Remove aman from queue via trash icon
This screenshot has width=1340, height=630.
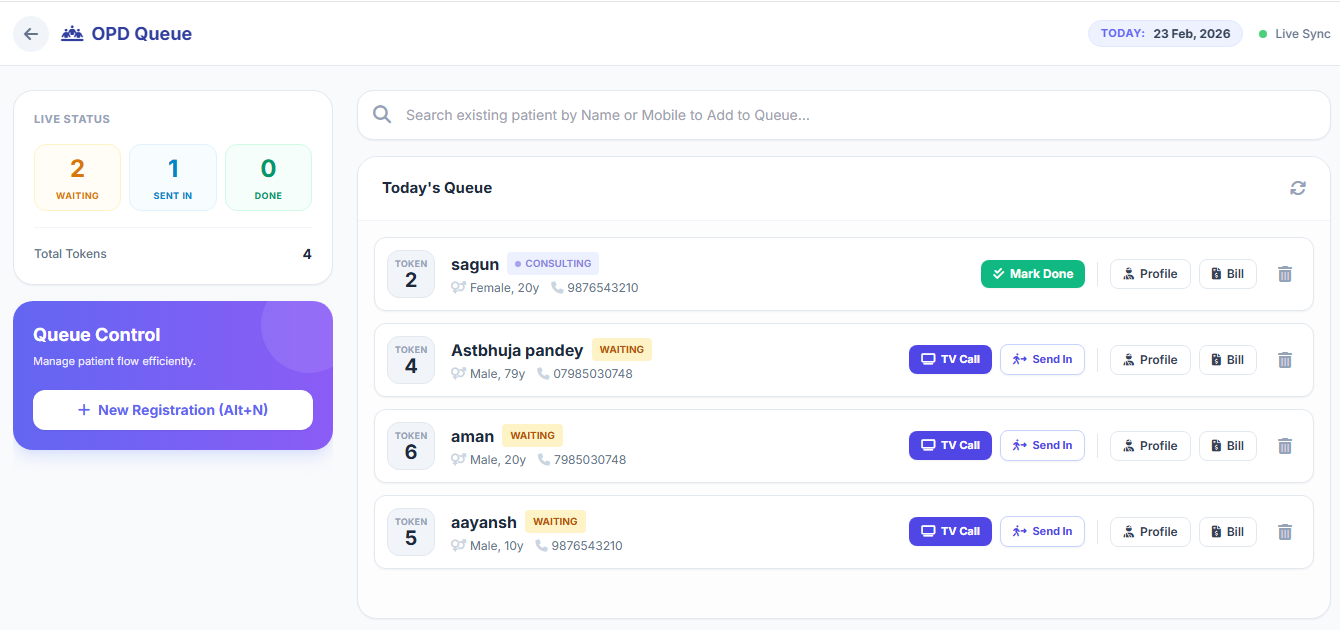coord(1285,446)
